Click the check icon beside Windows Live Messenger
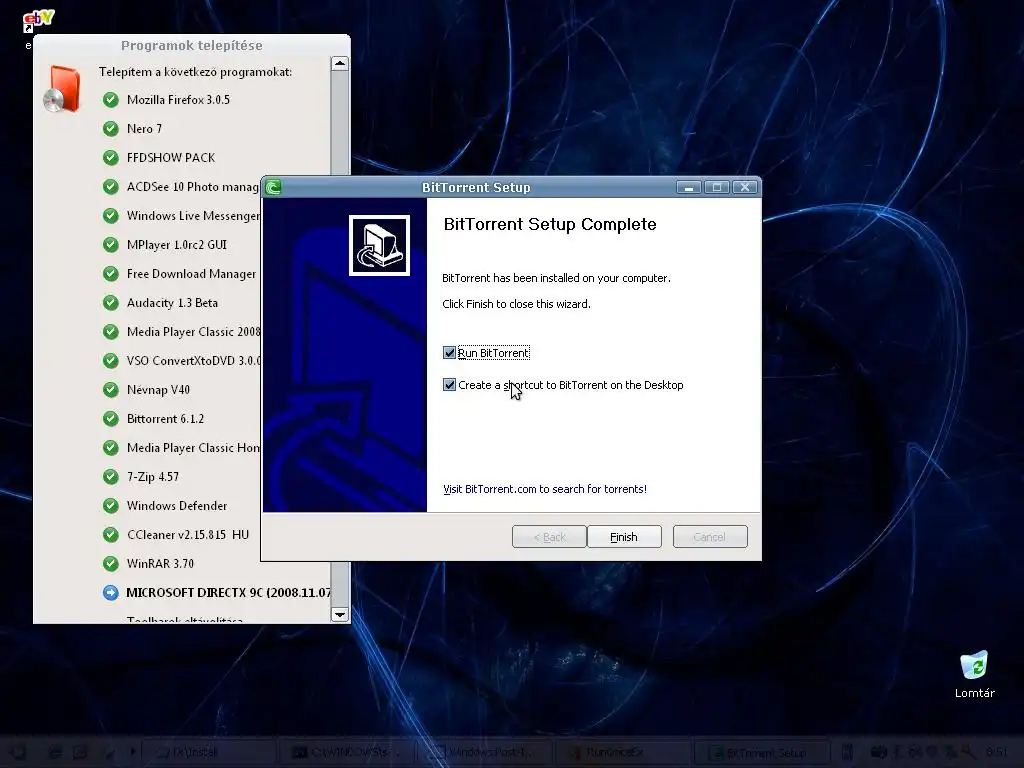The height and width of the screenshot is (768, 1024). pos(110,216)
